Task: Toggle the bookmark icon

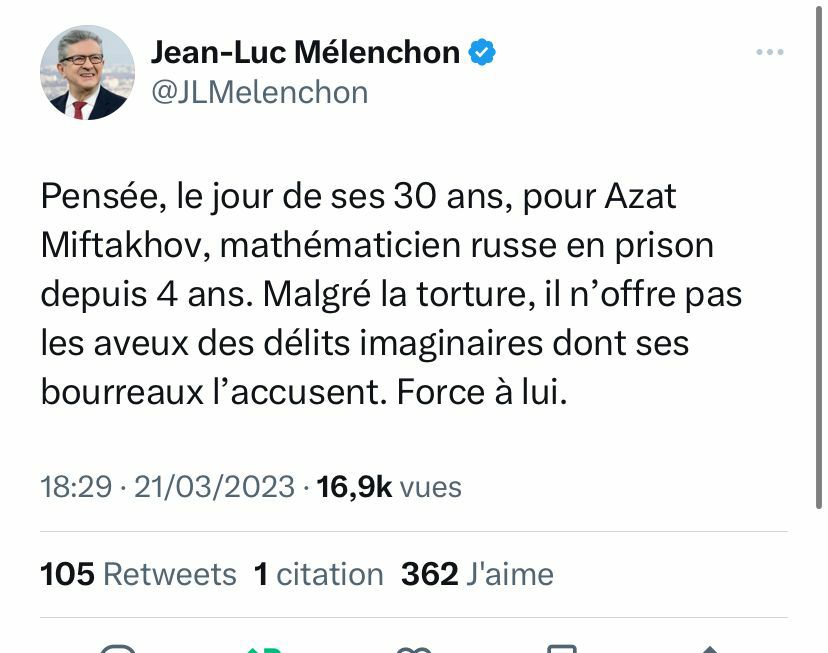Action: tap(561, 648)
